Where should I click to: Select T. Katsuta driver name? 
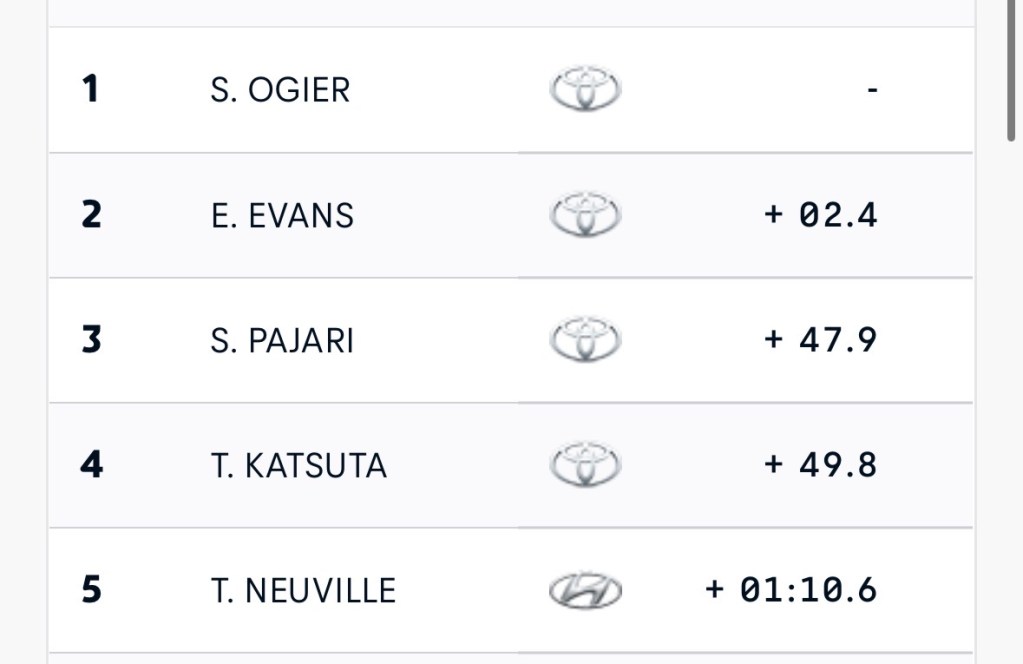click(299, 465)
